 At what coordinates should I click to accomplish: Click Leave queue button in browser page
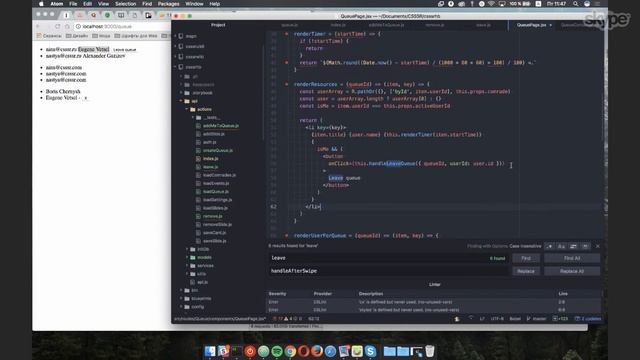coord(124,49)
